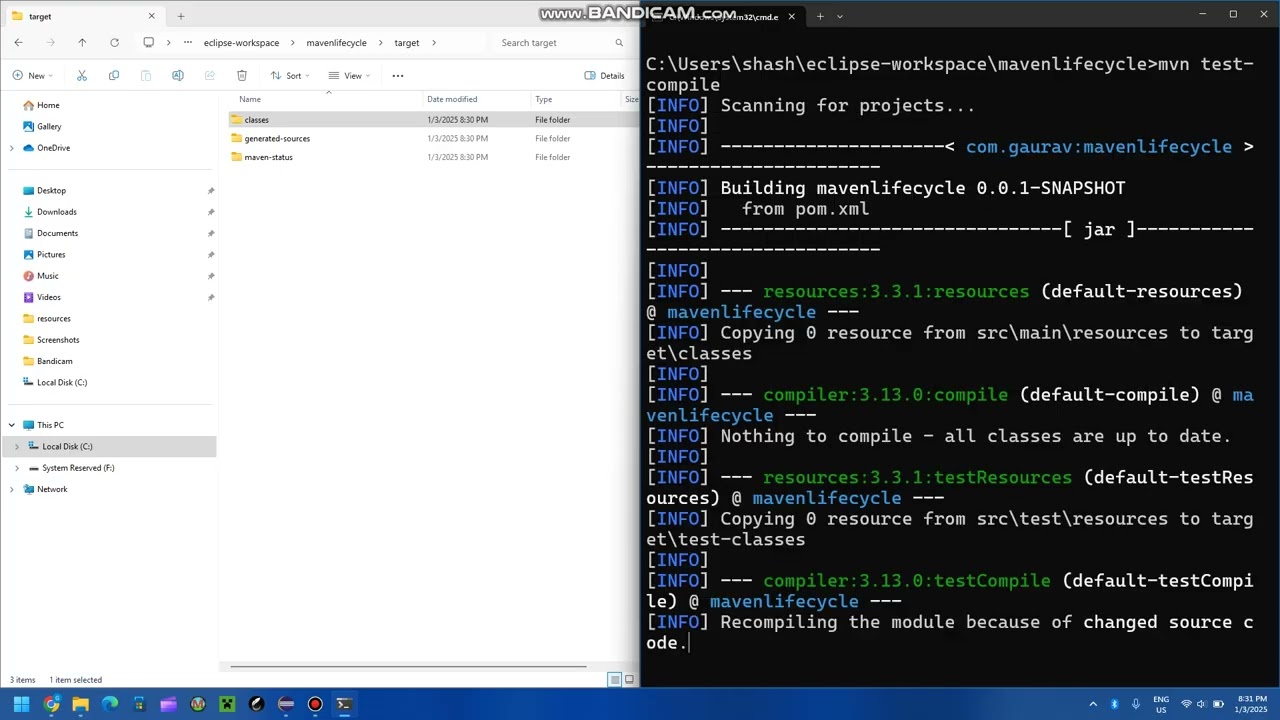This screenshot has height=720, width=1280.
Task: Expand the OneDrive tree node
Action: pos(11,148)
